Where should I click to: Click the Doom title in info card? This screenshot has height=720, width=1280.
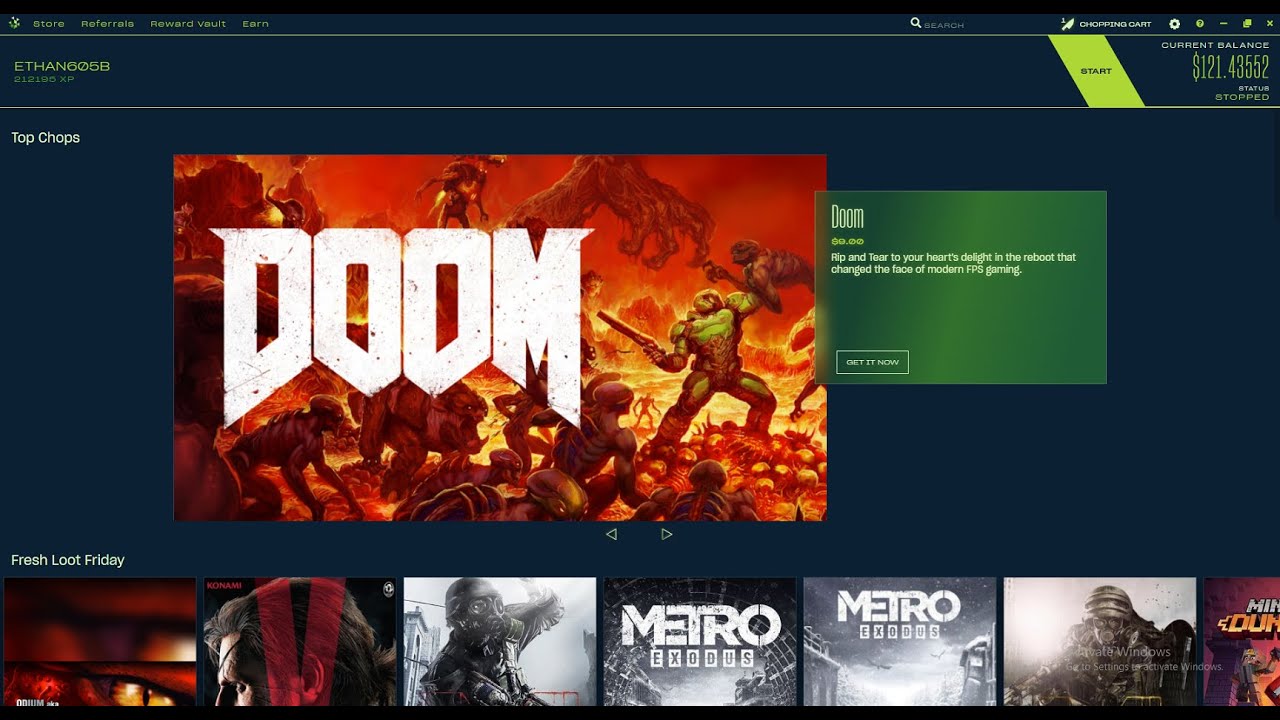coord(847,217)
